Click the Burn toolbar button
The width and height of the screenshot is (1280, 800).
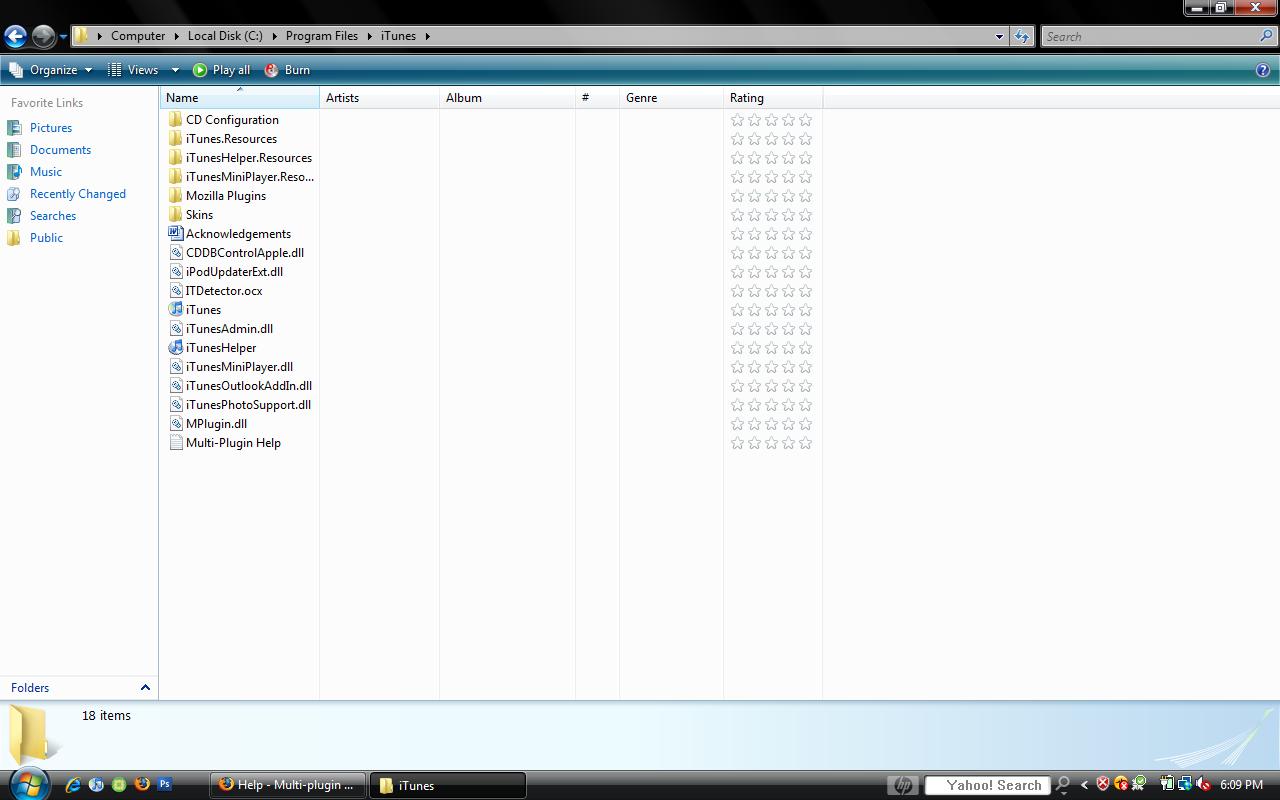pyautogui.click(x=287, y=70)
